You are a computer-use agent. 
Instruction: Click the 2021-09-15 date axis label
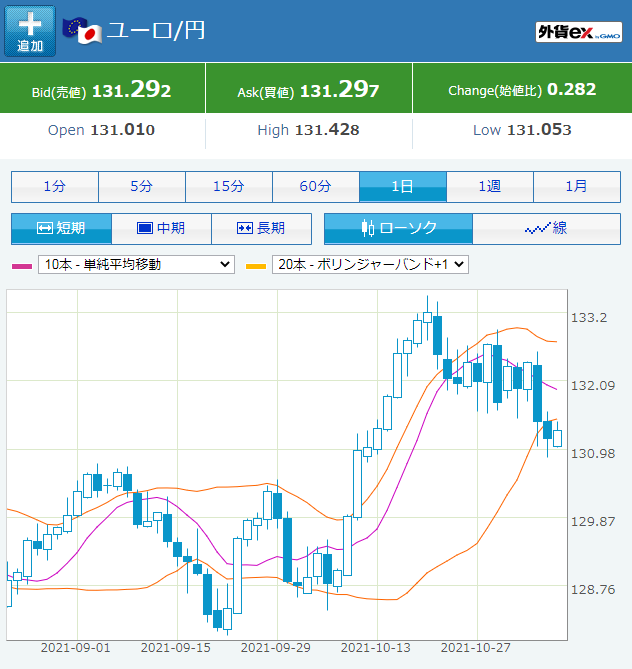coord(176,648)
